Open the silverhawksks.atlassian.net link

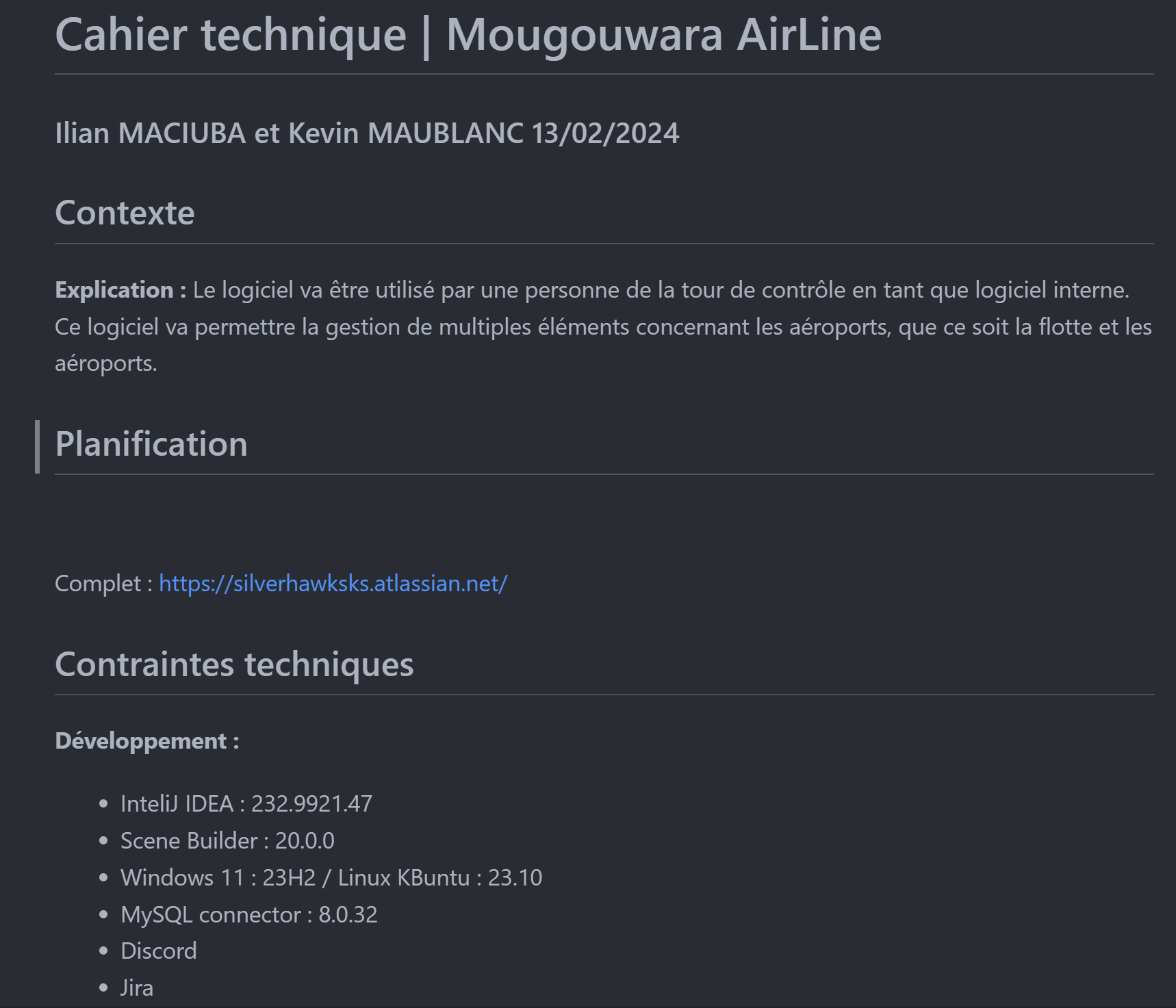333,584
